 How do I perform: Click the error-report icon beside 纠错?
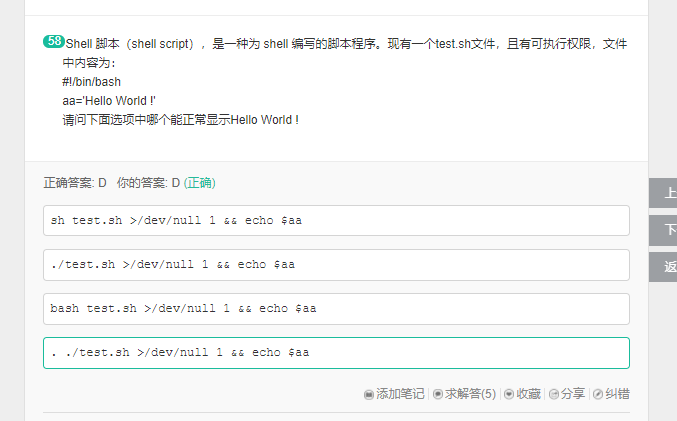pyautogui.click(x=598, y=394)
